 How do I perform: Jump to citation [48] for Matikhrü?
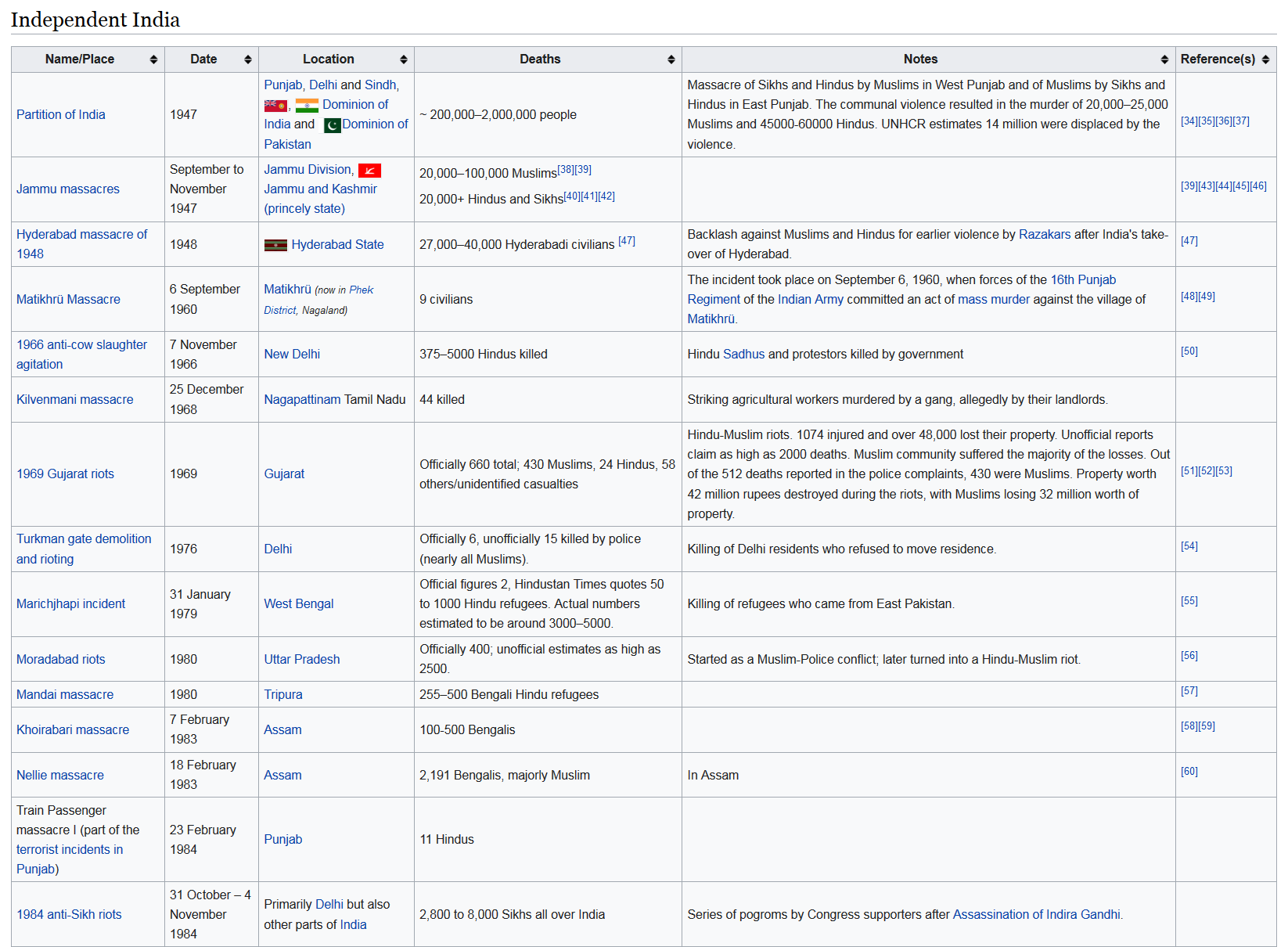(1189, 297)
